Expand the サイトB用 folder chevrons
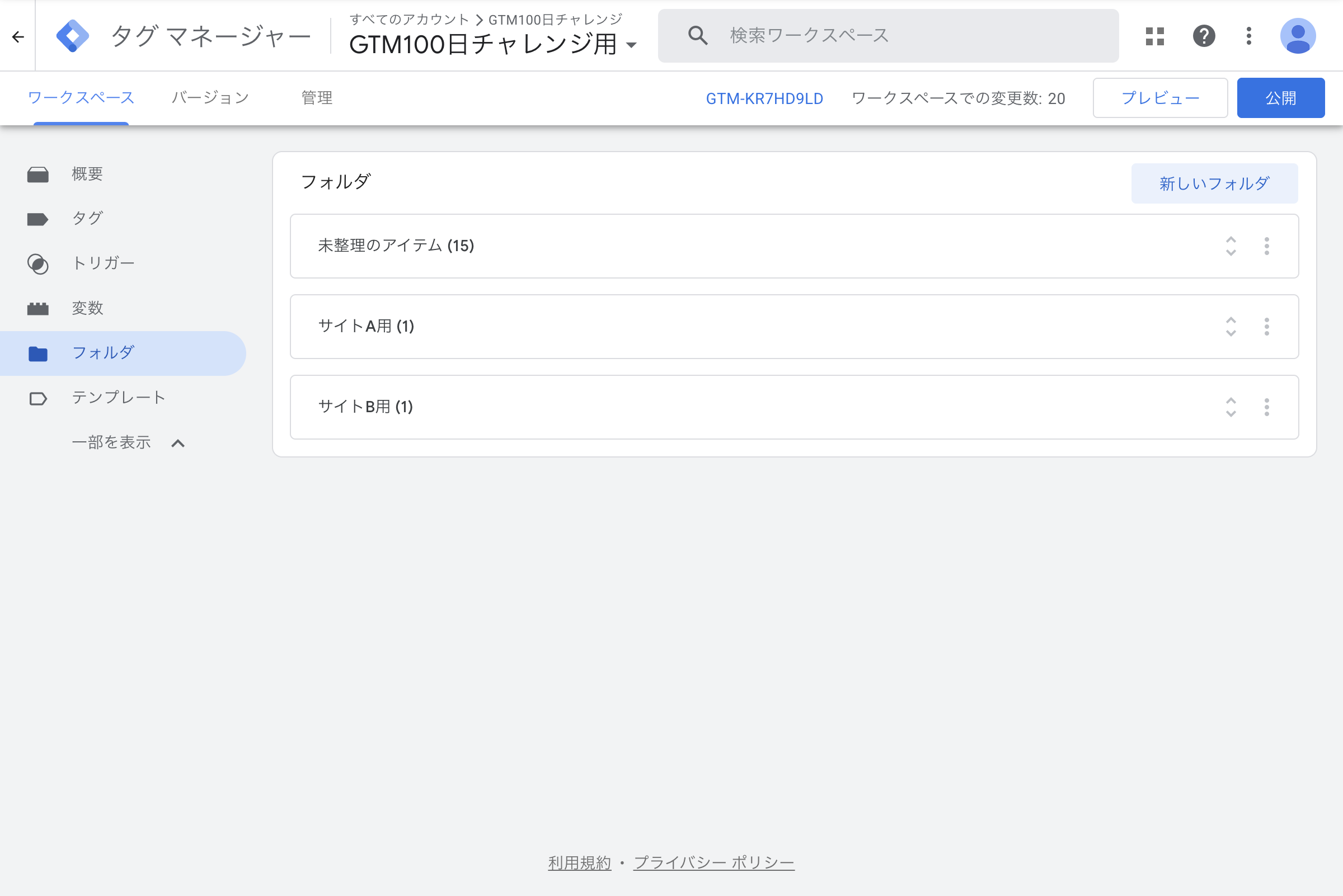Screen dimensions: 1343x896 (x=1231, y=407)
